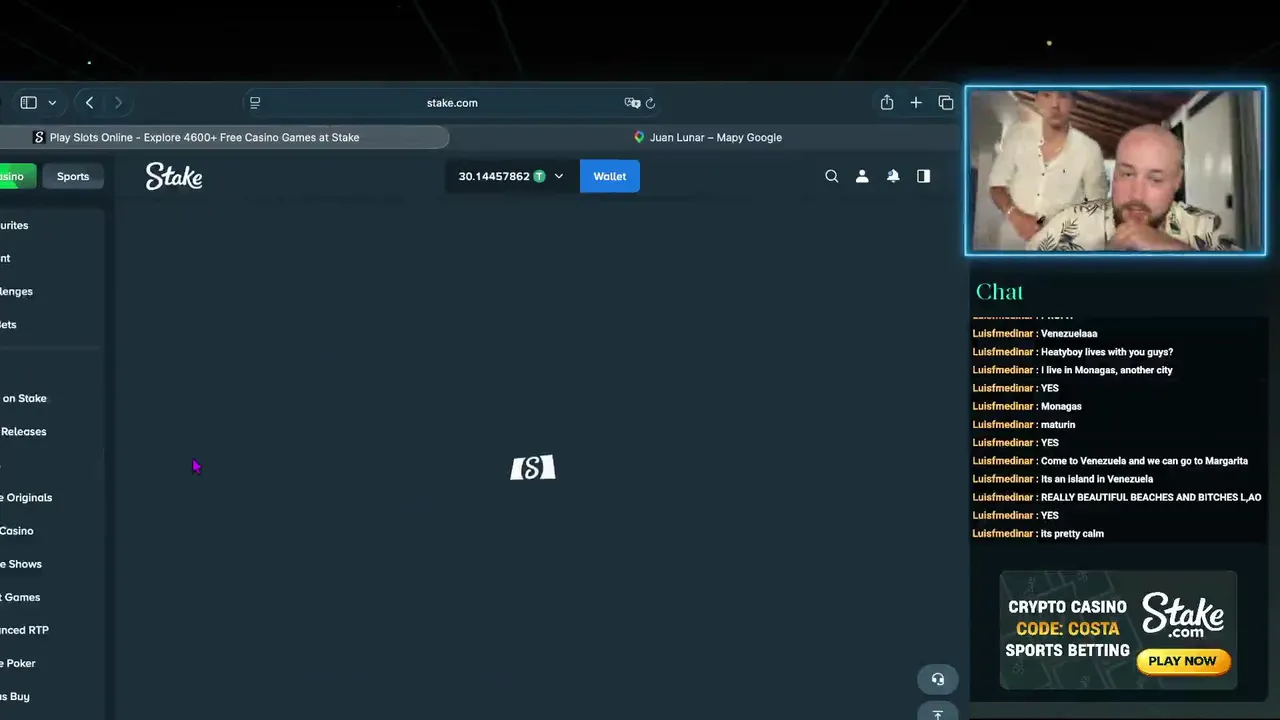Show the Safari tab overview

(x=946, y=102)
